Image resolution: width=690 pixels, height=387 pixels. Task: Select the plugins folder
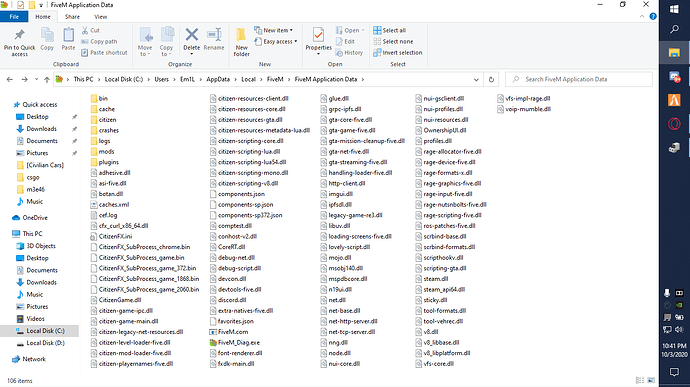pos(105,162)
